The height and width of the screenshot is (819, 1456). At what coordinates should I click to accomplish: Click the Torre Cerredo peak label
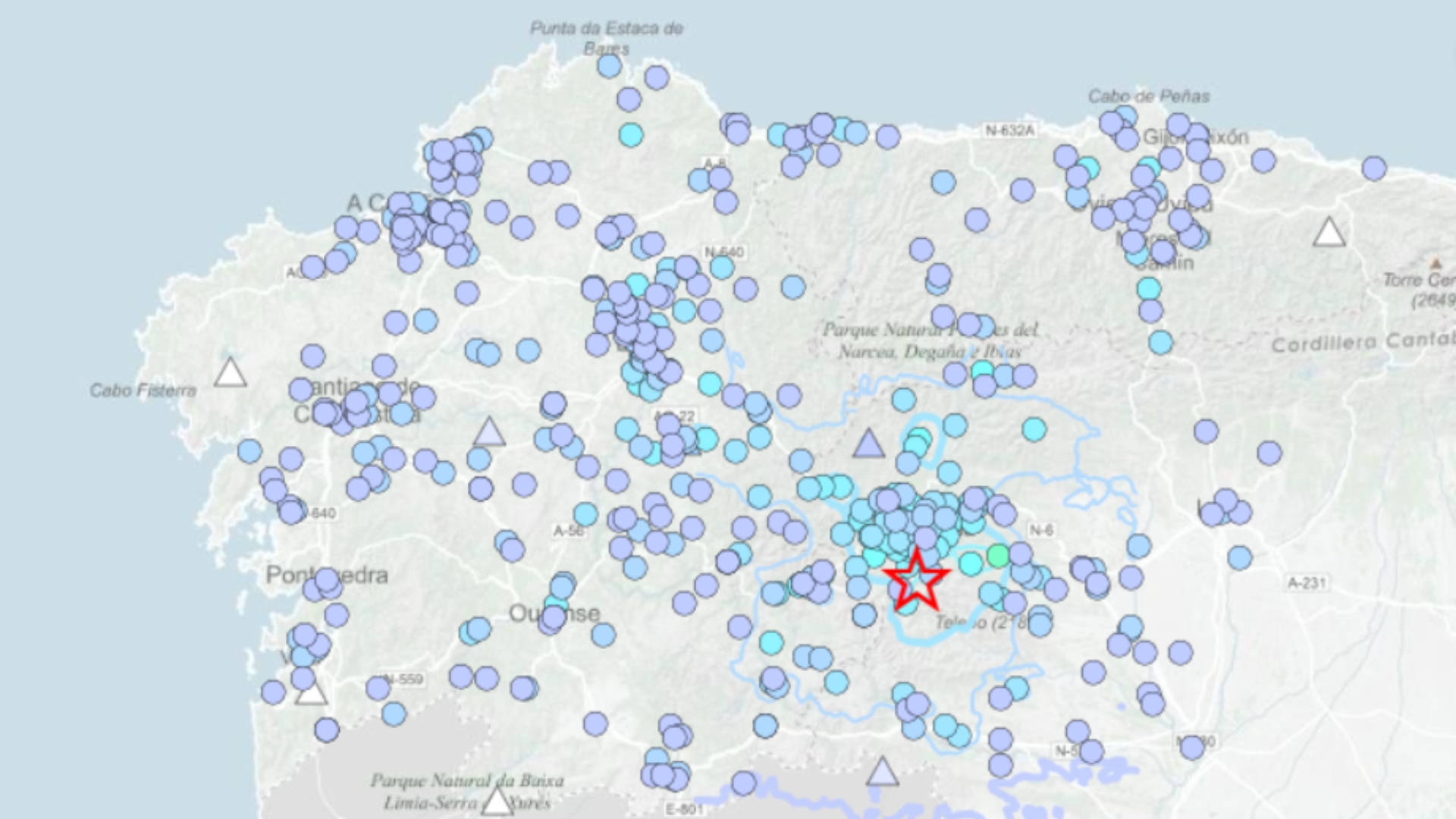click(1419, 290)
